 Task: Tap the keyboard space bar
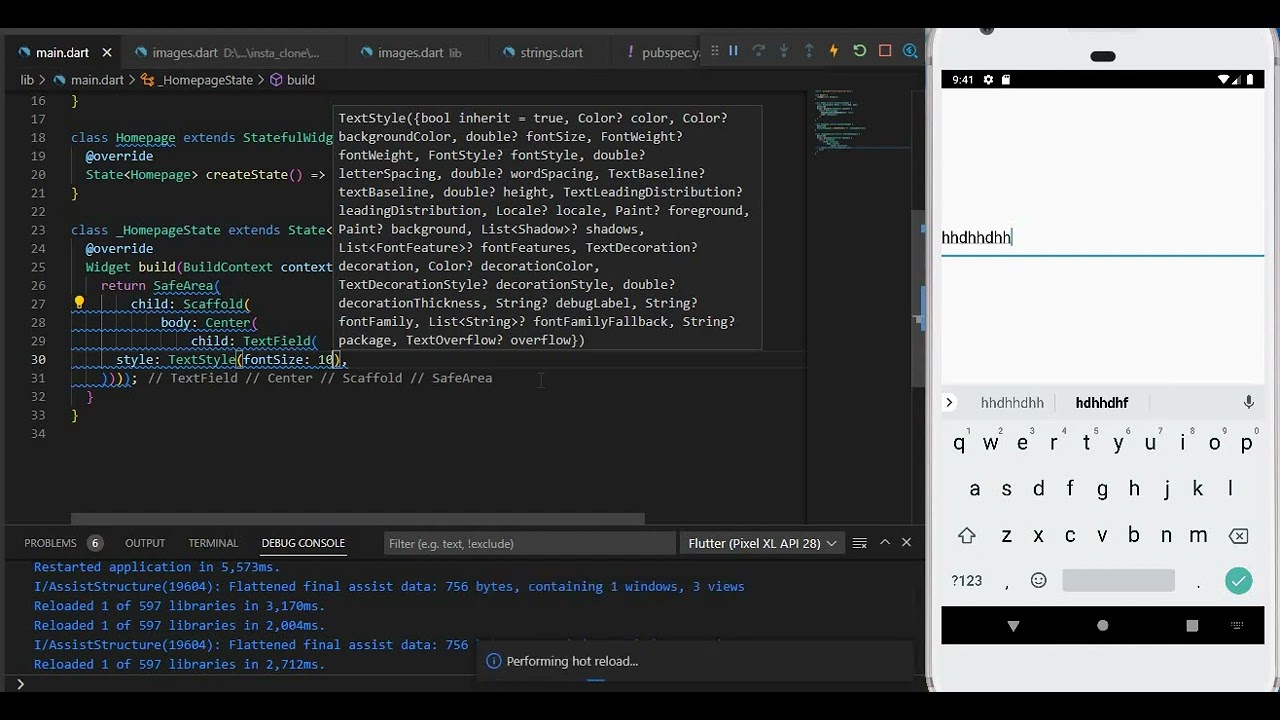(x=1118, y=580)
